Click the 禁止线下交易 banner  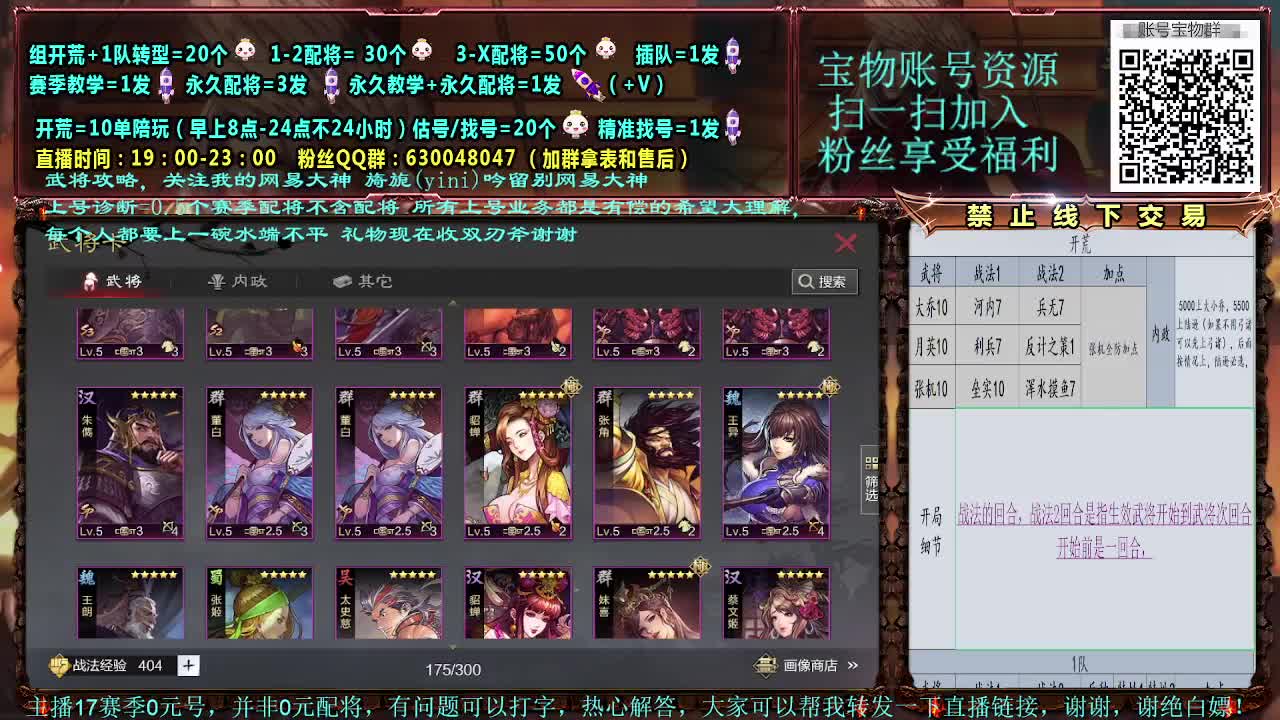(1085, 215)
